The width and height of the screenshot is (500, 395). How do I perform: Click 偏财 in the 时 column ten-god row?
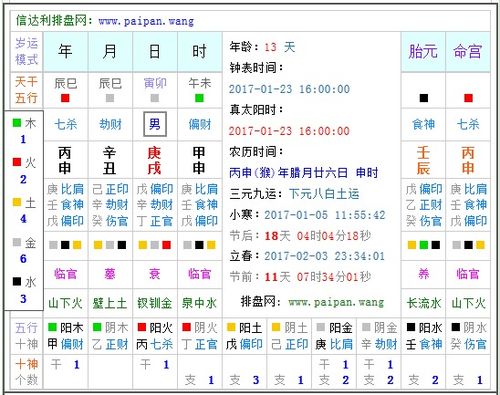(x=200, y=124)
